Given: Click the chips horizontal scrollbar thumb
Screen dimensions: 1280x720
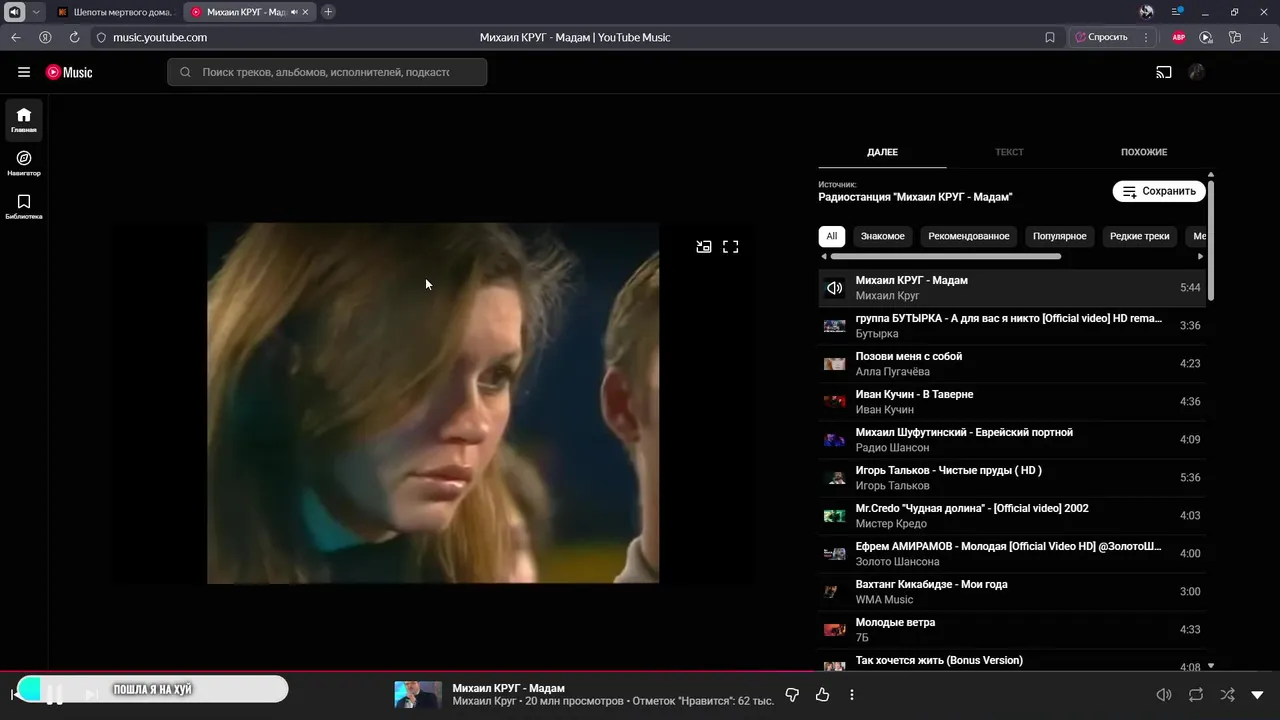Looking at the screenshot, I should (x=946, y=256).
